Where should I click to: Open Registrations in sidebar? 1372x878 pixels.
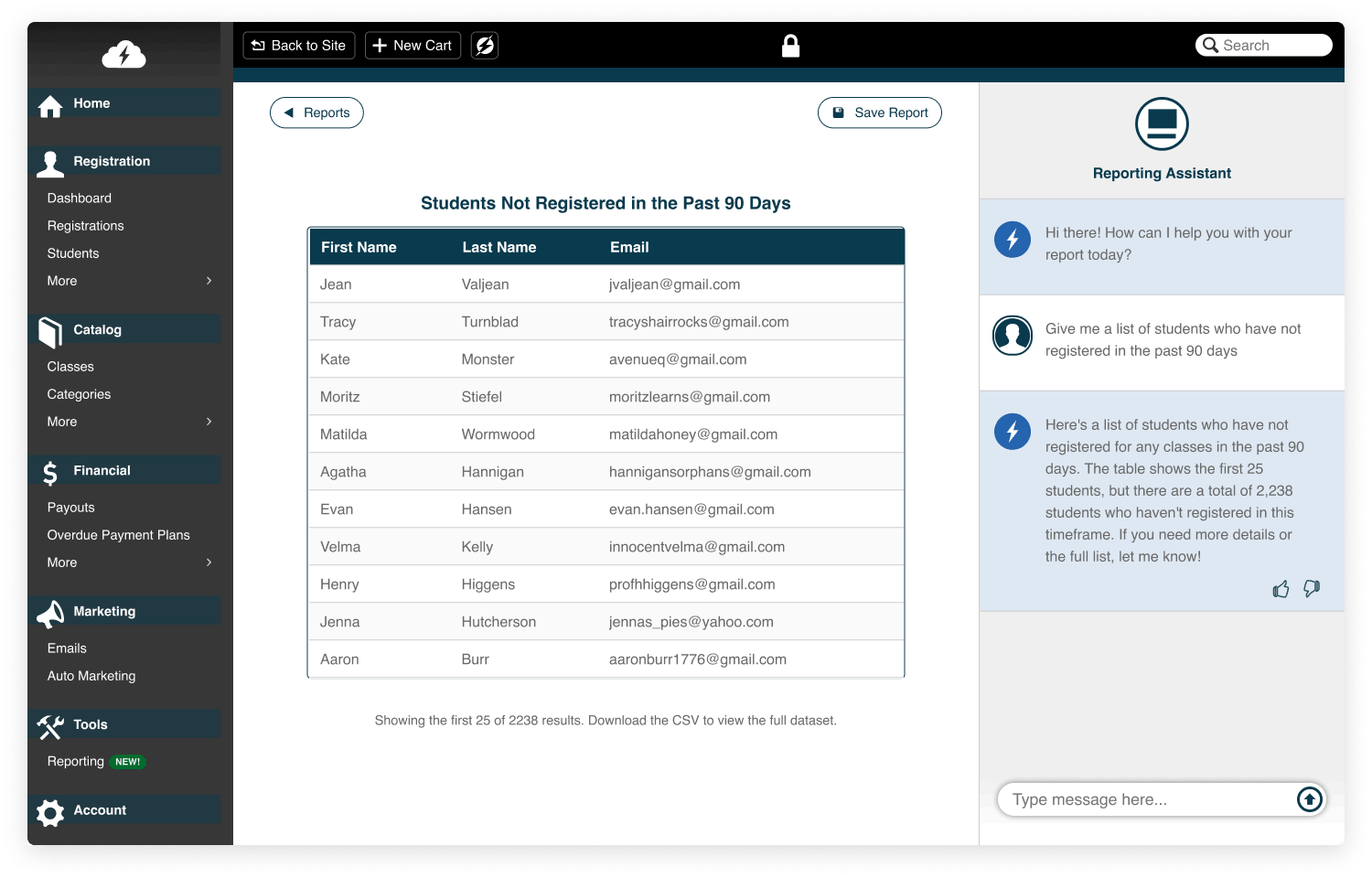[x=85, y=226]
